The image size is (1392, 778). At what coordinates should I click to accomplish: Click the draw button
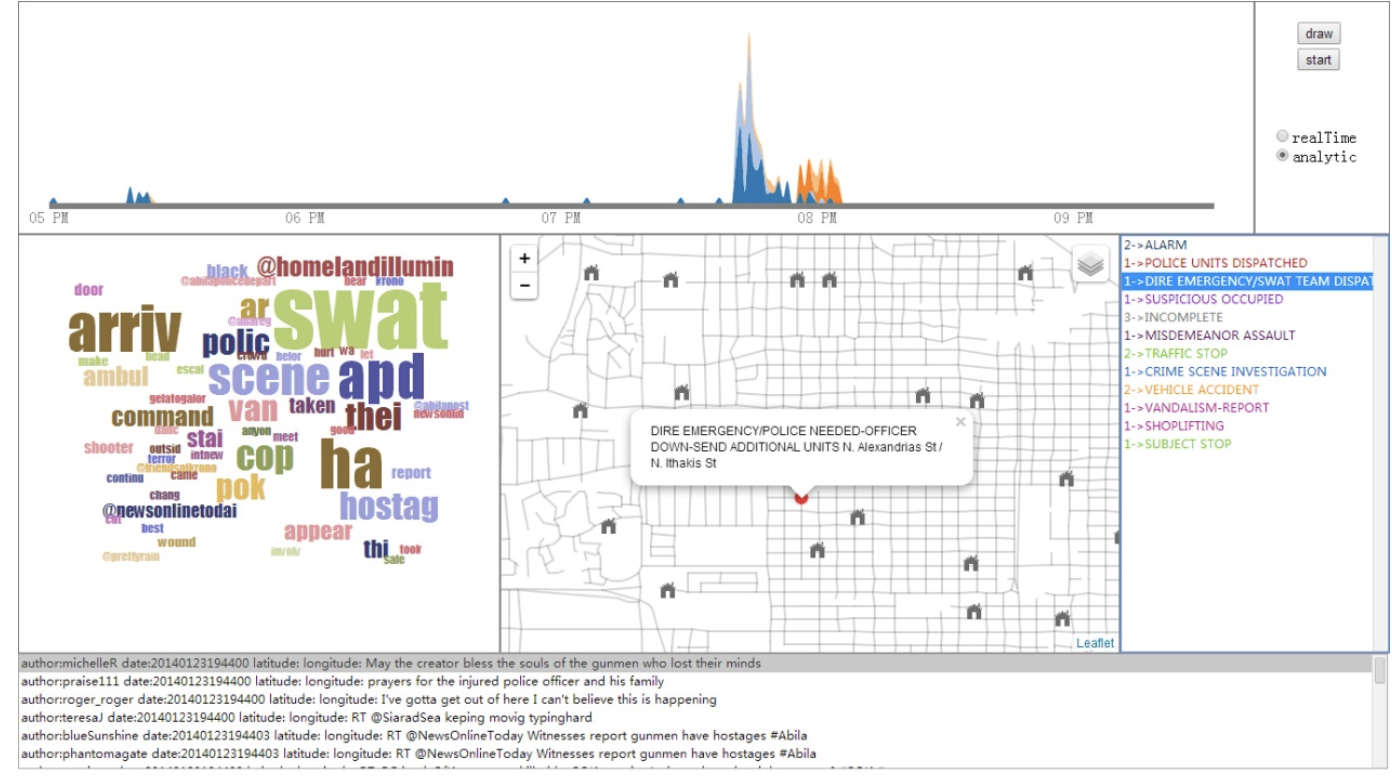click(1319, 33)
